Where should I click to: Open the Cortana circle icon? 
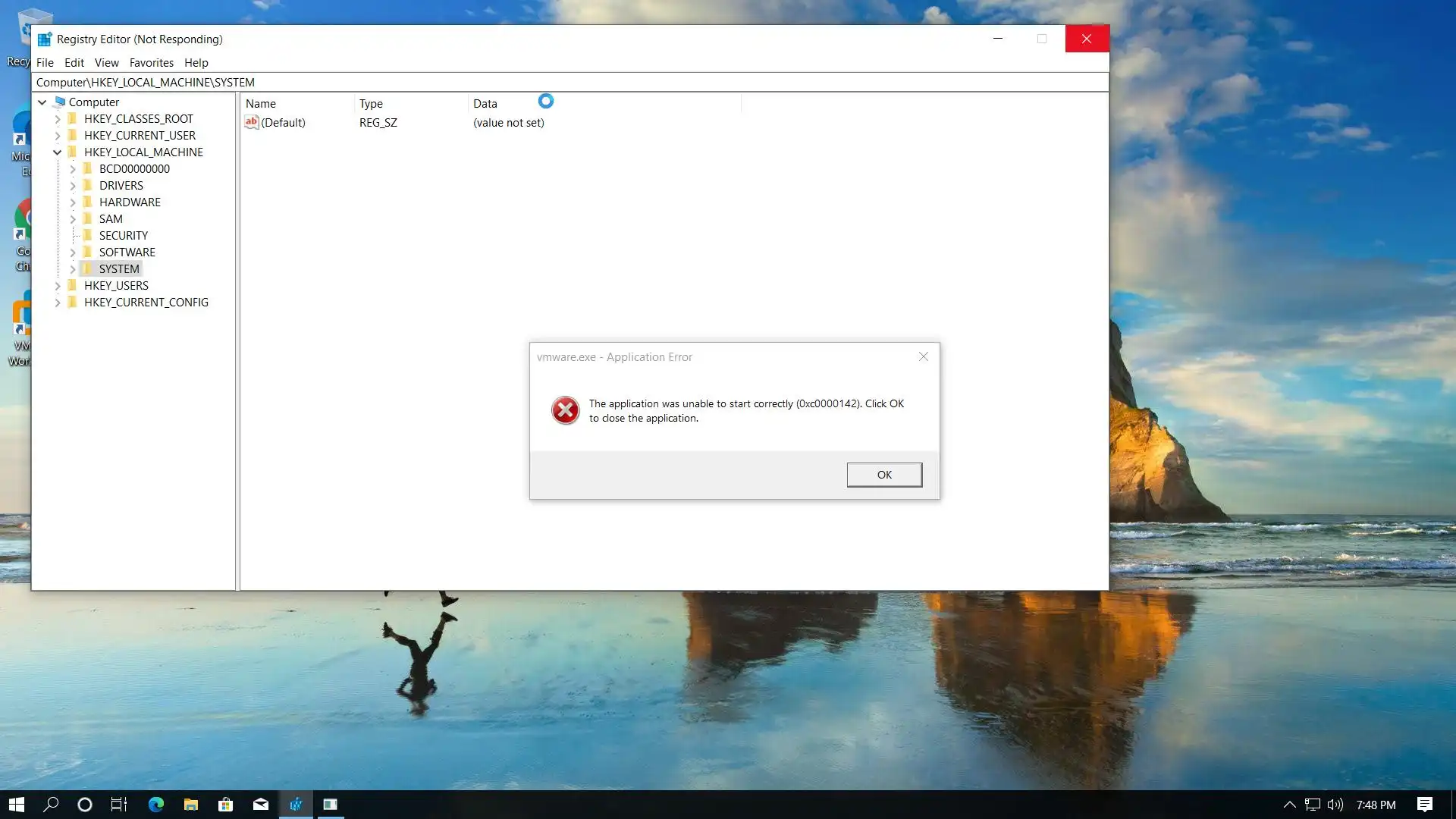pyautogui.click(x=85, y=805)
